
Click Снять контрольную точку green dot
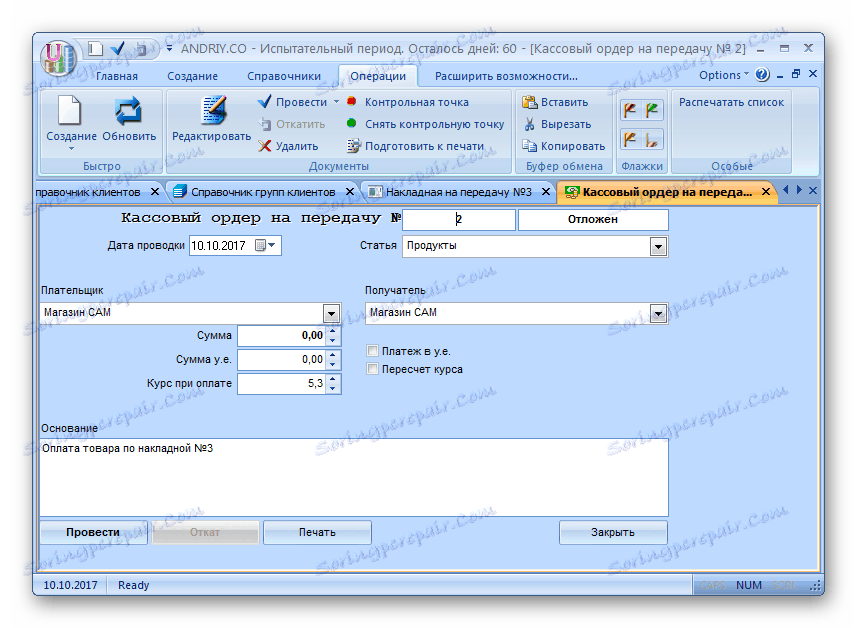(x=352, y=124)
